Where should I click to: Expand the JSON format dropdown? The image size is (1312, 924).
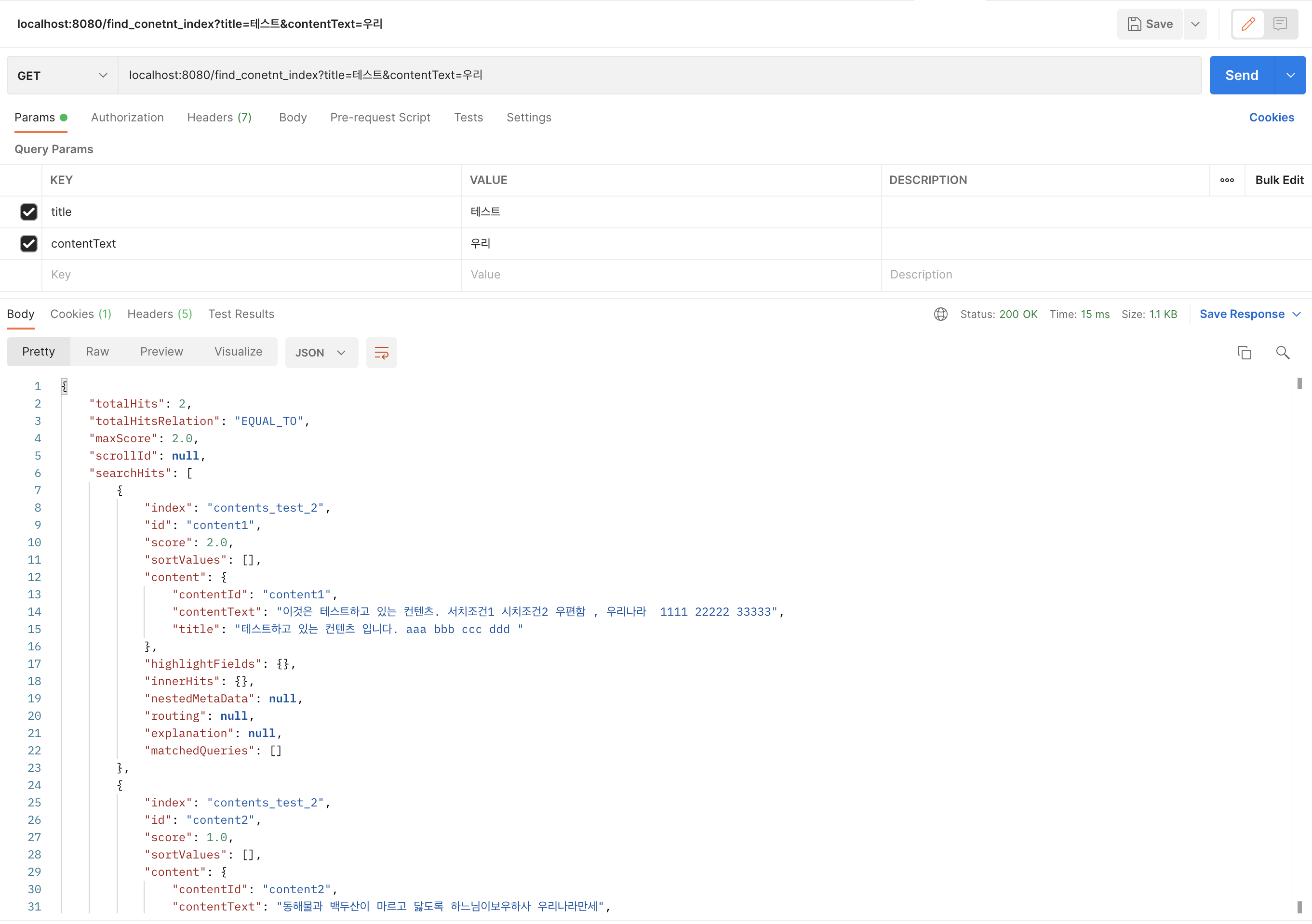pos(321,352)
